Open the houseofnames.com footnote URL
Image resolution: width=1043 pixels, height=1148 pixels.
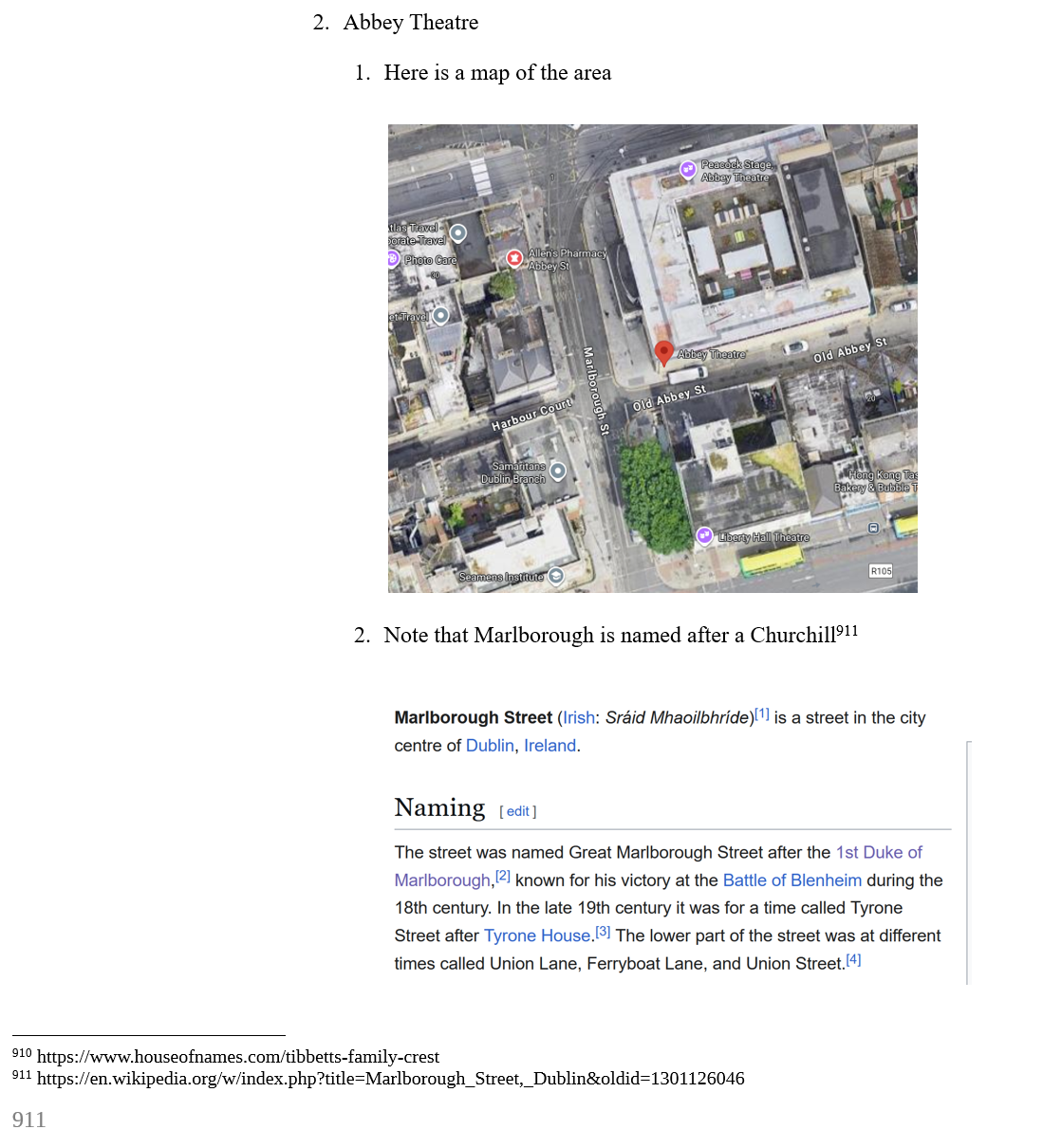(x=238, y=1057)
